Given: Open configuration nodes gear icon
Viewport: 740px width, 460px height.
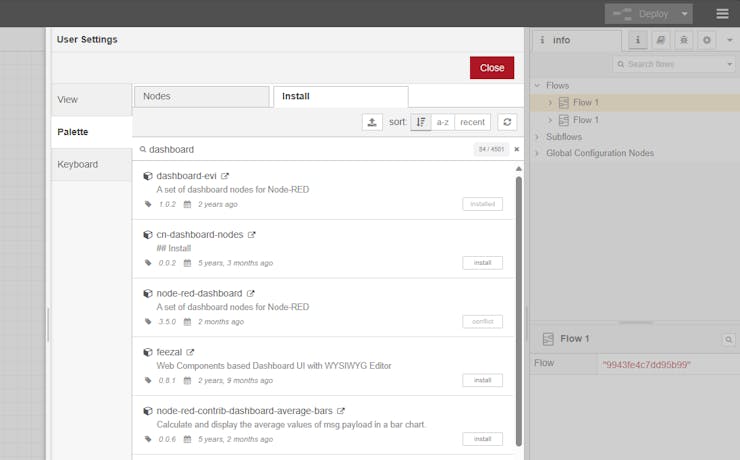Looking at the screenshot, I should point(706,40).
